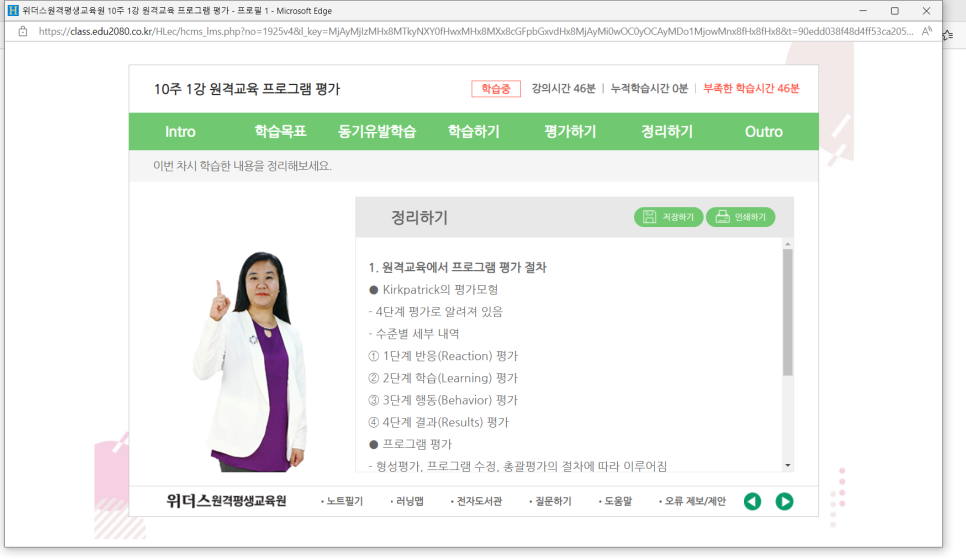Switch to 학습목표 tab
Viewport: 966px width, 559px height.
coord(280,131)
